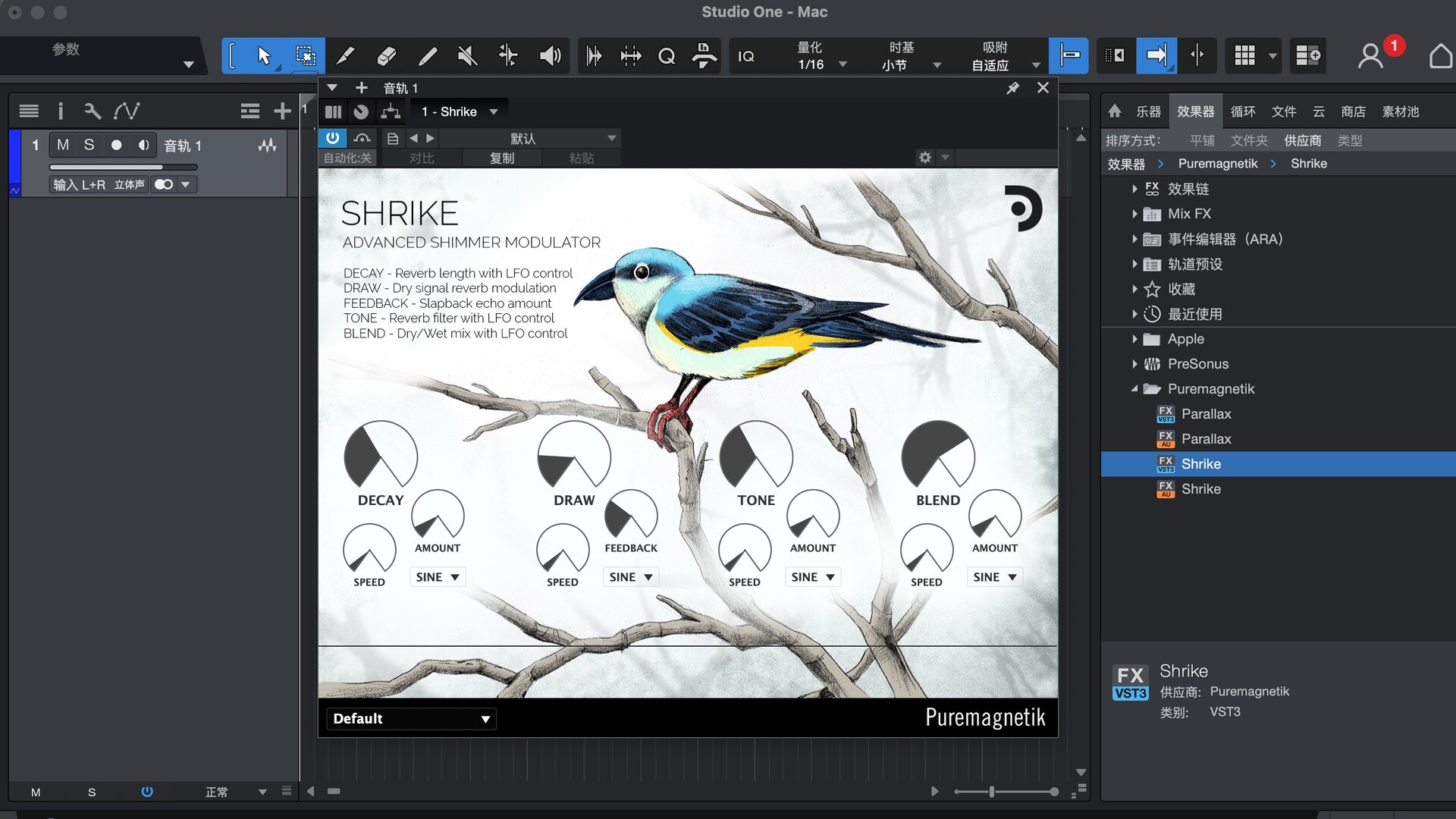Click 复制 copy button in plugin header
1456x819 pixels.
click(x=501, y=158)
